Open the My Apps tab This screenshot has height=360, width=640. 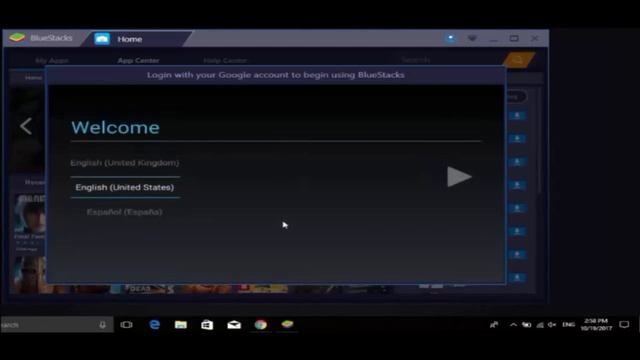click(x=52, y=60)
